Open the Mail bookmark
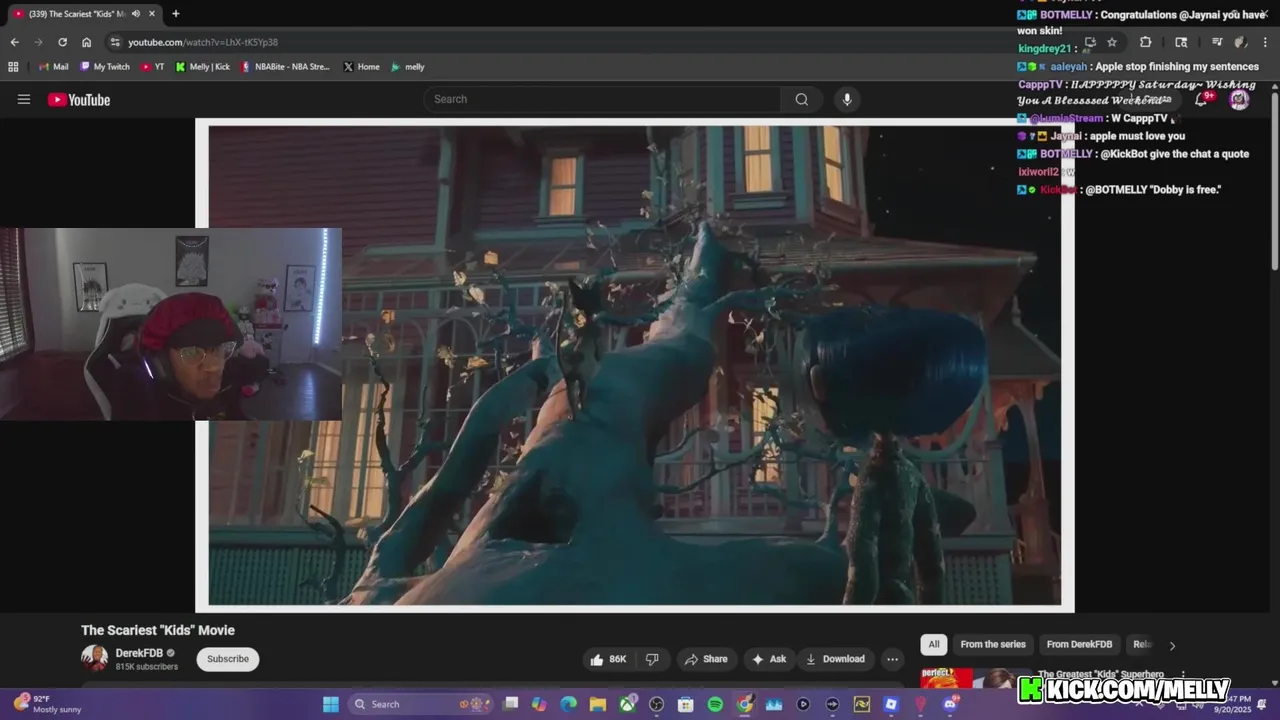1280x720 pixels. pyautogui.click(x=53, y=67)
